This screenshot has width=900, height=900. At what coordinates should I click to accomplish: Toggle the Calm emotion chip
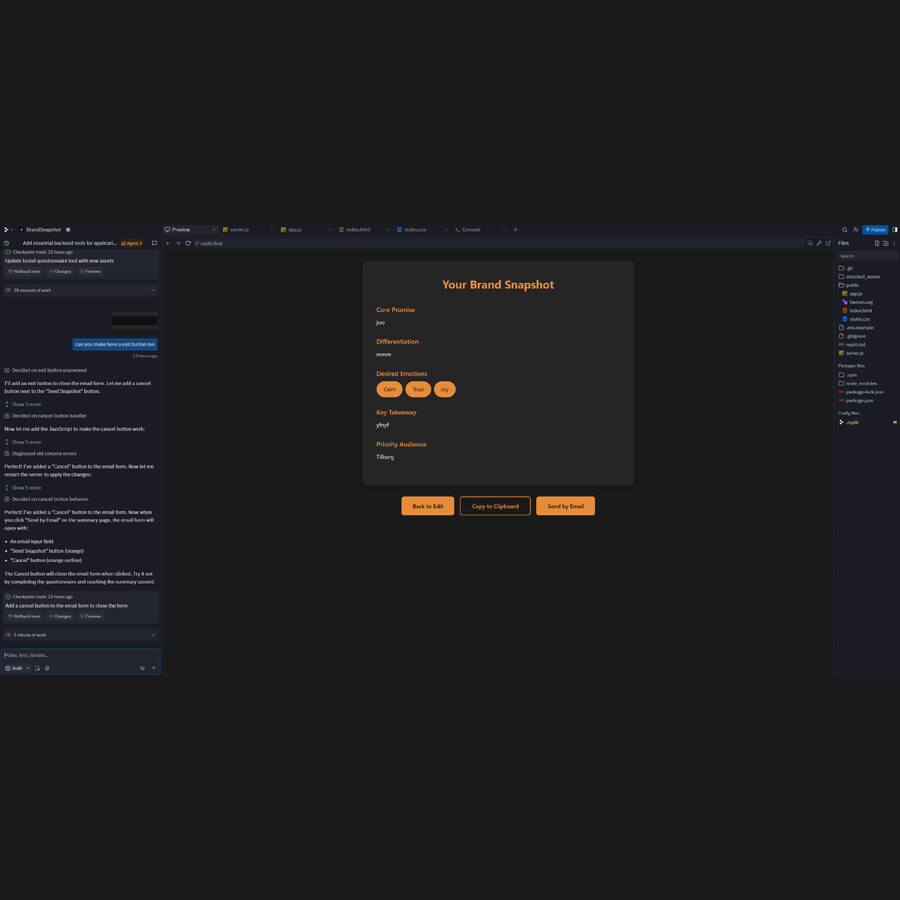389,389
